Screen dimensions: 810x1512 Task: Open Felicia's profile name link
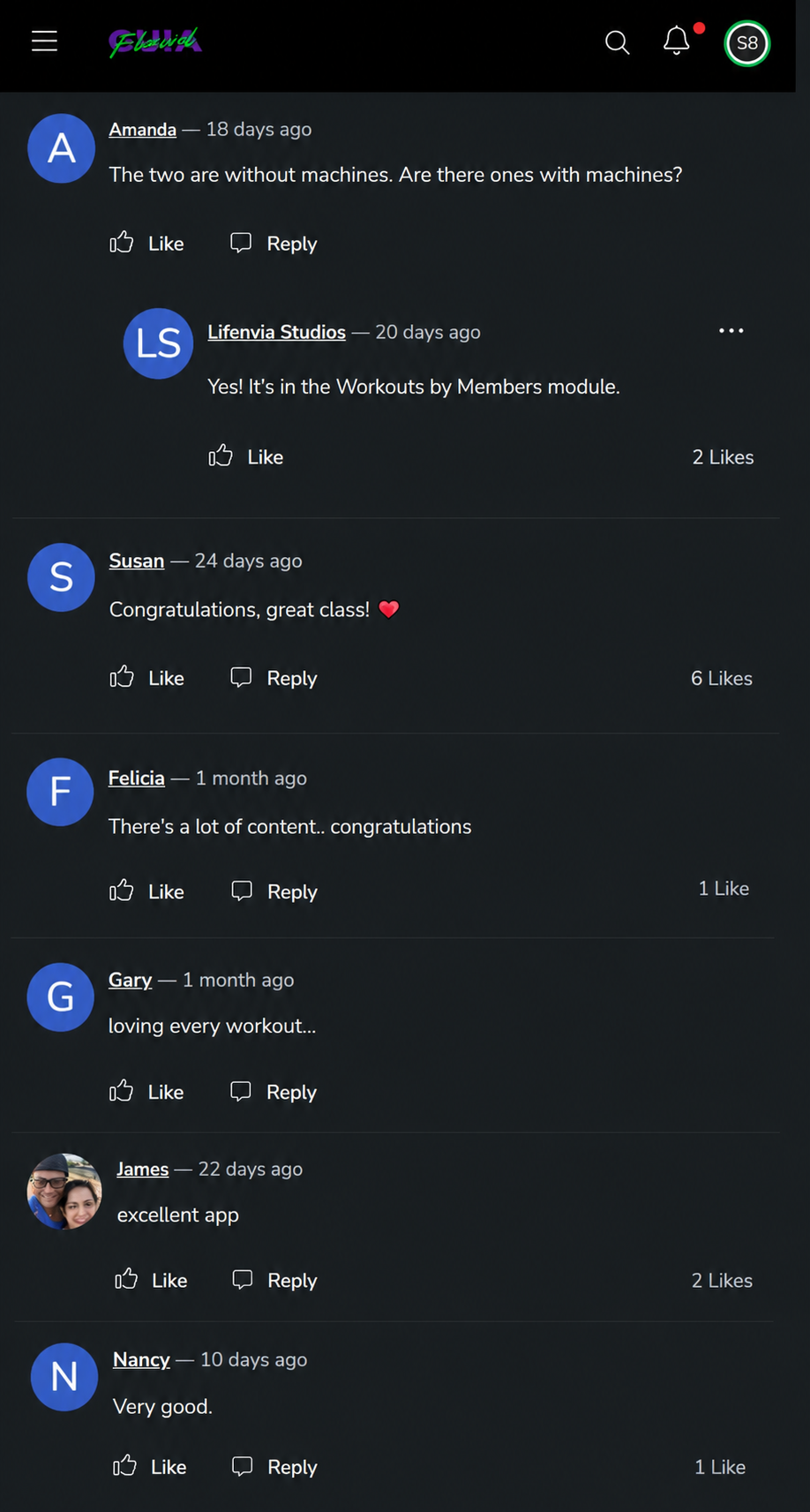136,778
